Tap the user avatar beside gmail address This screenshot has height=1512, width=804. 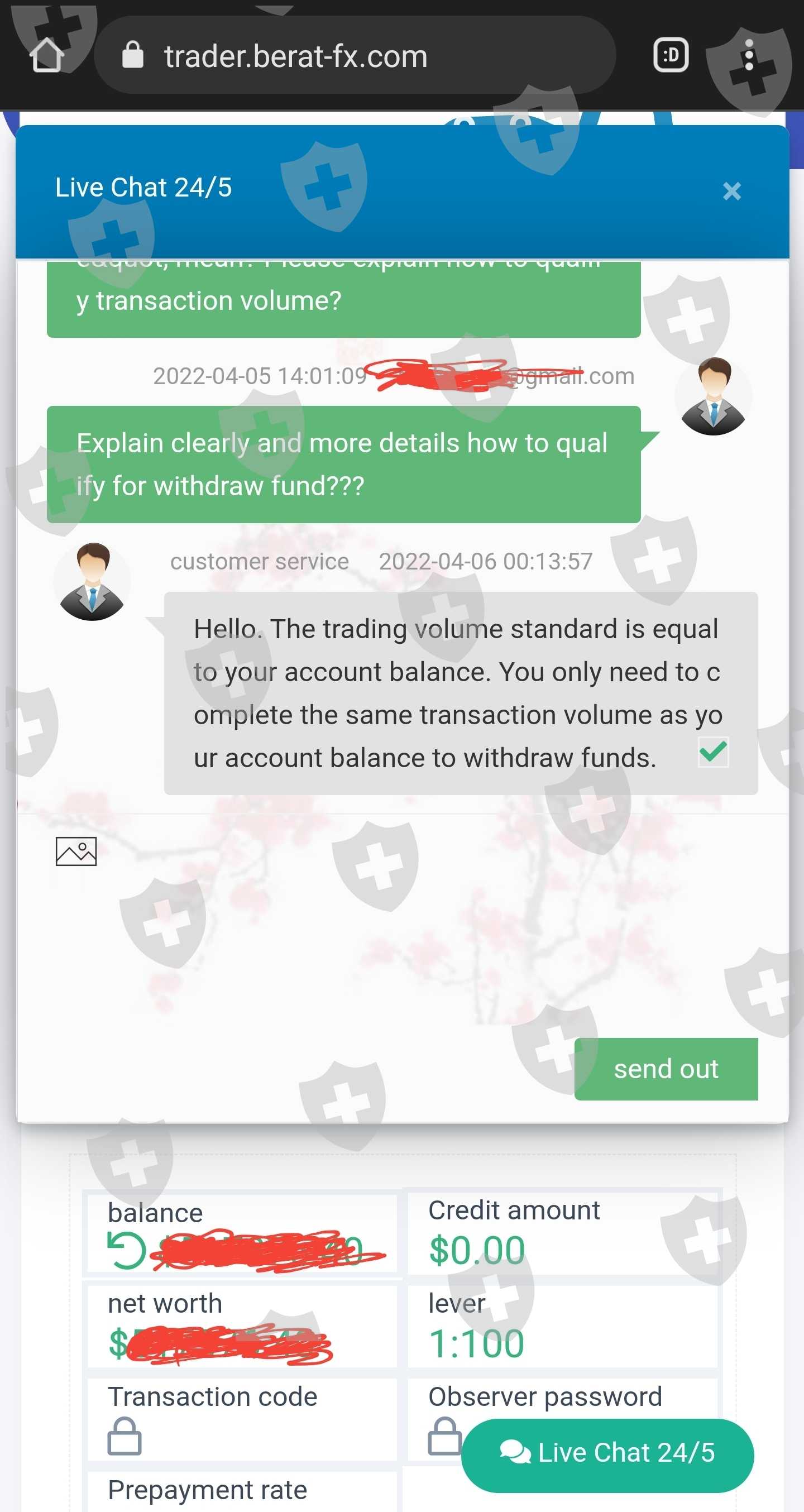click(713, 396)
